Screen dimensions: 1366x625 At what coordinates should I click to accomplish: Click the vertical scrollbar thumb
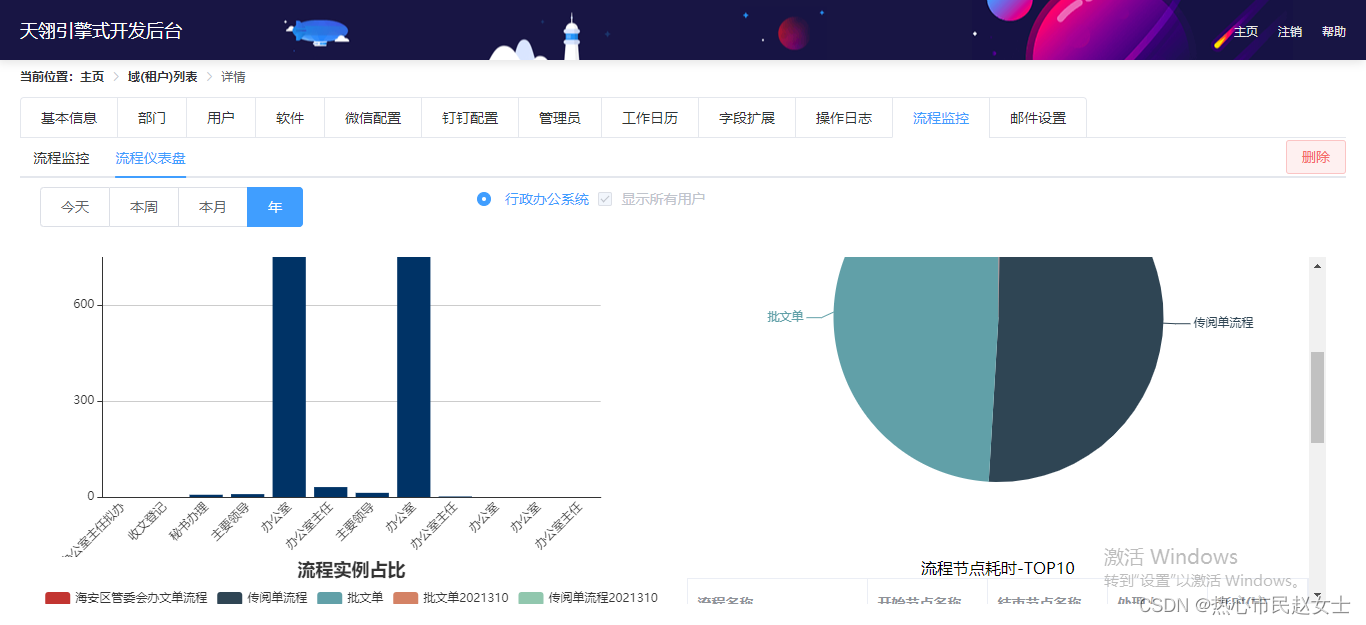pyautogui.click(x=1317, y=397)
